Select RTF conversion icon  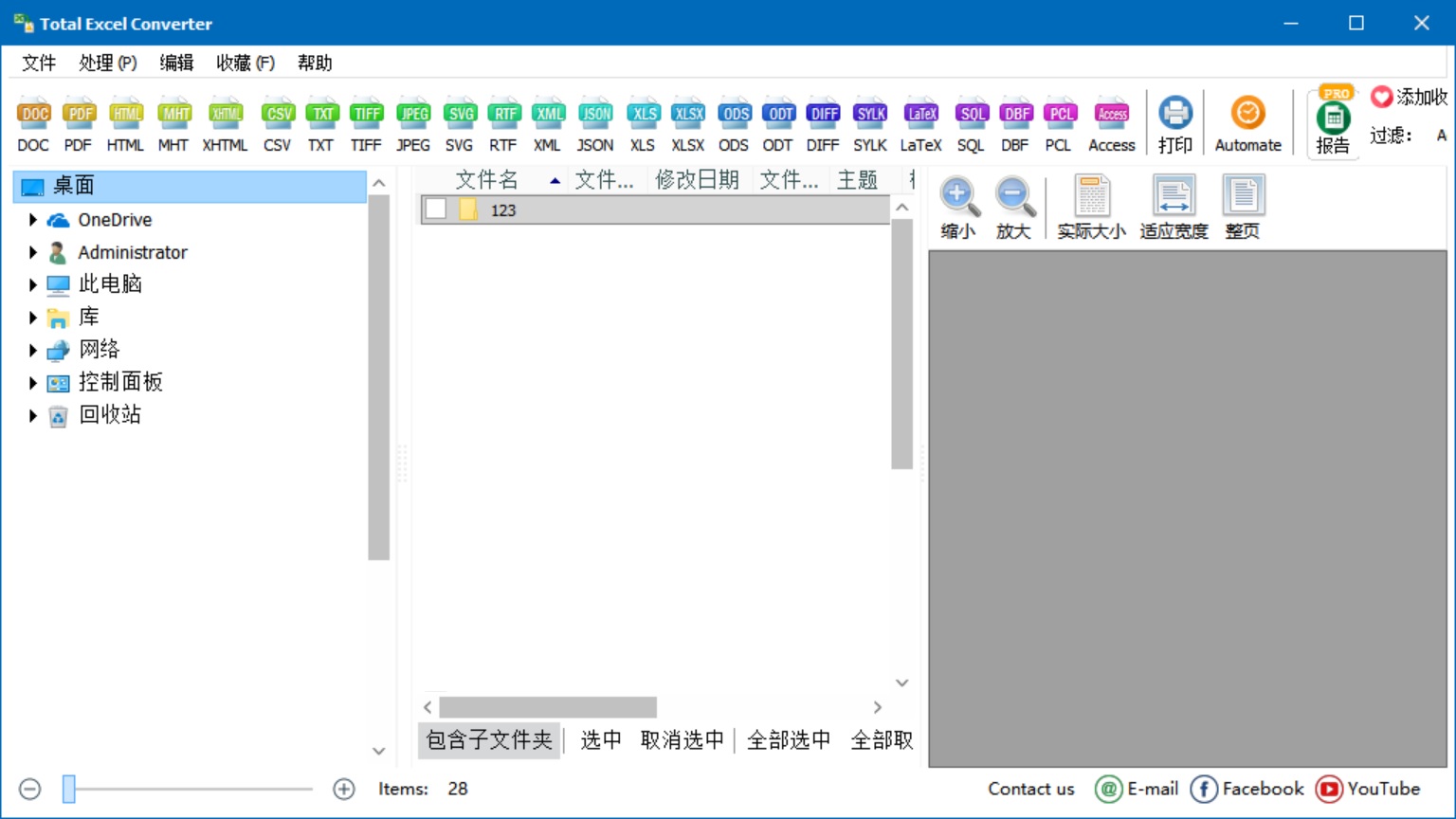pyautogui.click(x=503, y=124)
